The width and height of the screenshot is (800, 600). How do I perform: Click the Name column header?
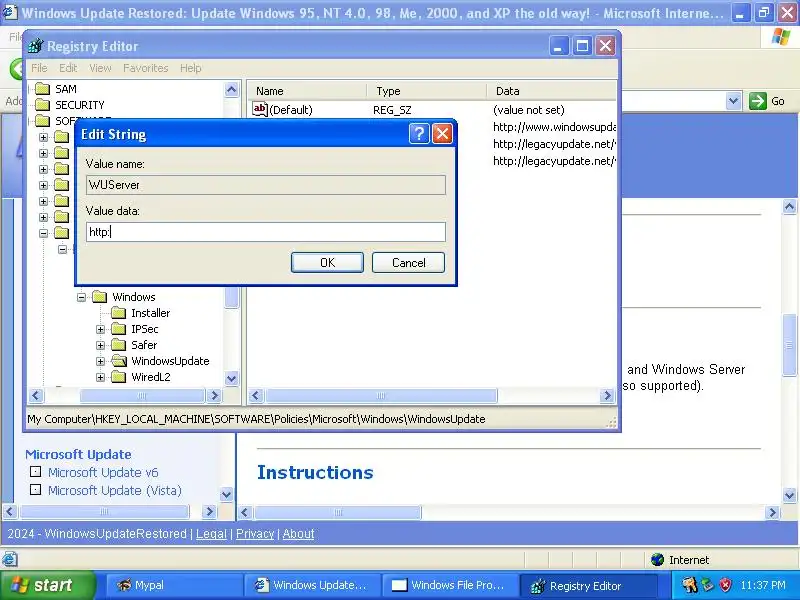(x=307, y=91)
